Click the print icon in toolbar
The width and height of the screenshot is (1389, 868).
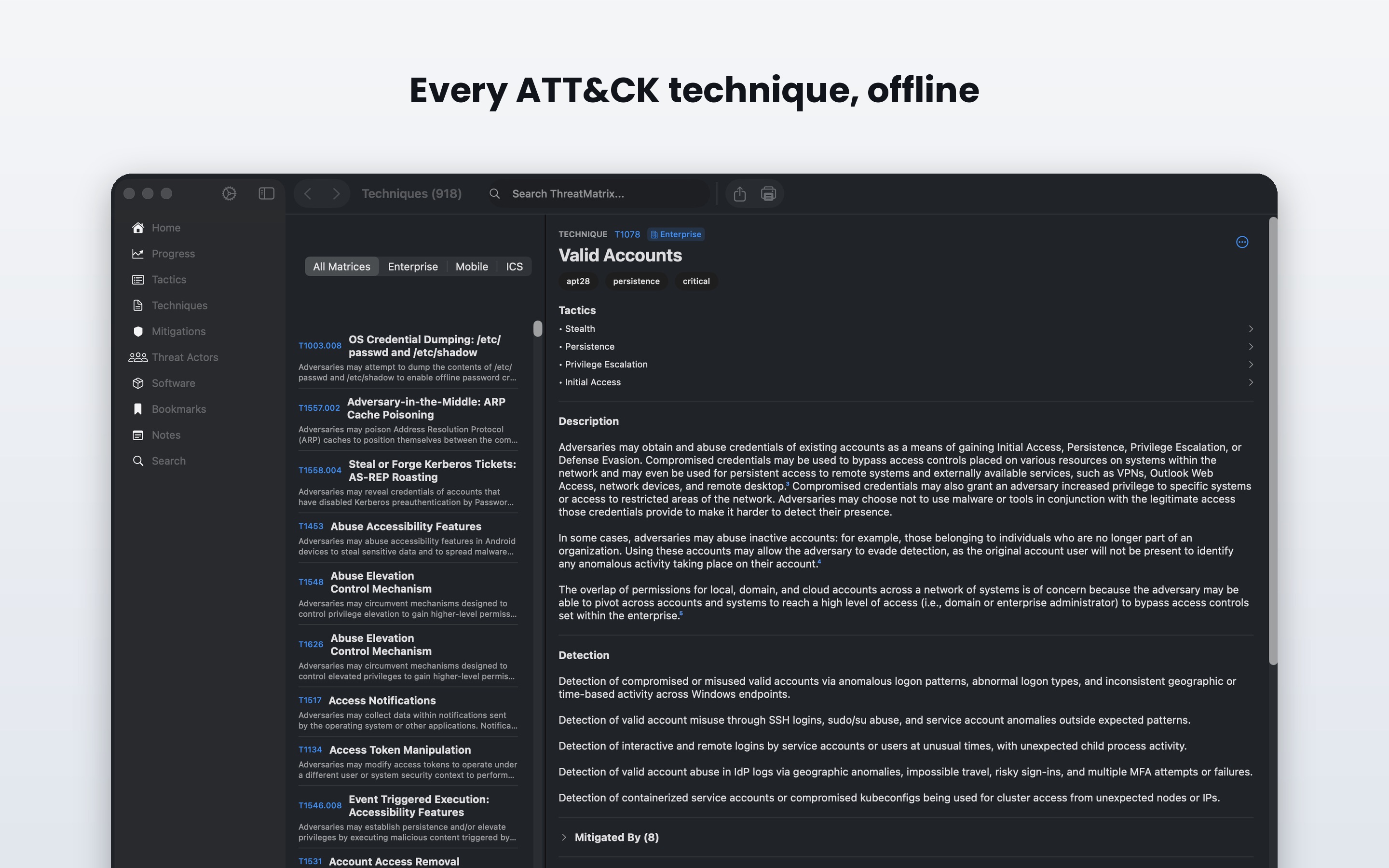pos(769,194)
